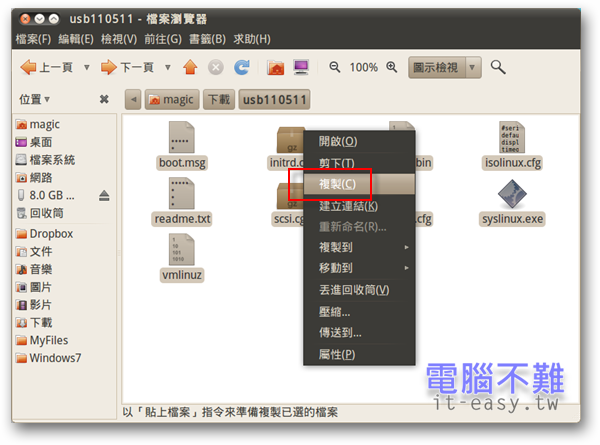Click the 下載 breadcrumb path button

218,100
